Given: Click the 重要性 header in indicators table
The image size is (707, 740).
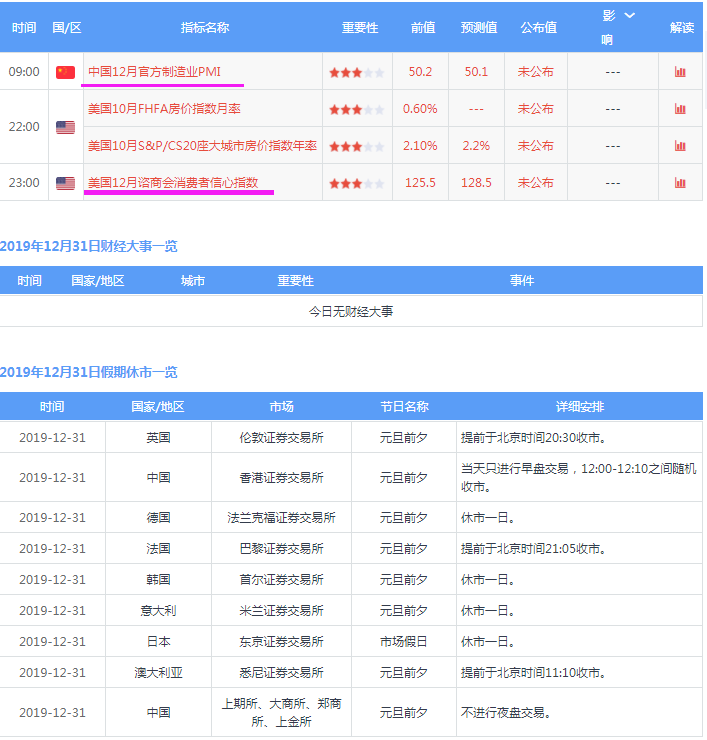Looking at the screenshot, I should point(360,27).
